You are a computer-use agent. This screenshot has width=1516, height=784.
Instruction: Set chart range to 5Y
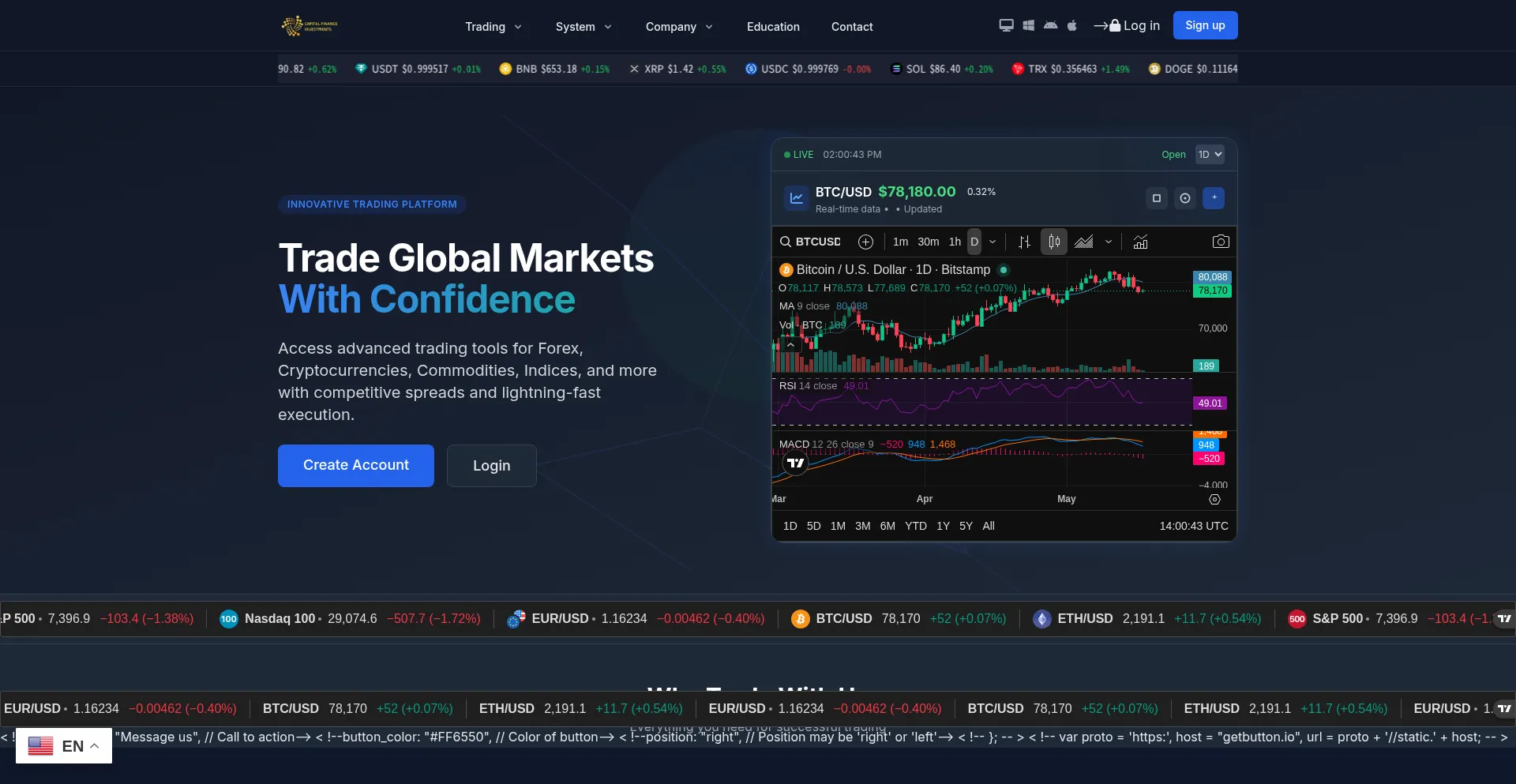click(x=966, y=526)
